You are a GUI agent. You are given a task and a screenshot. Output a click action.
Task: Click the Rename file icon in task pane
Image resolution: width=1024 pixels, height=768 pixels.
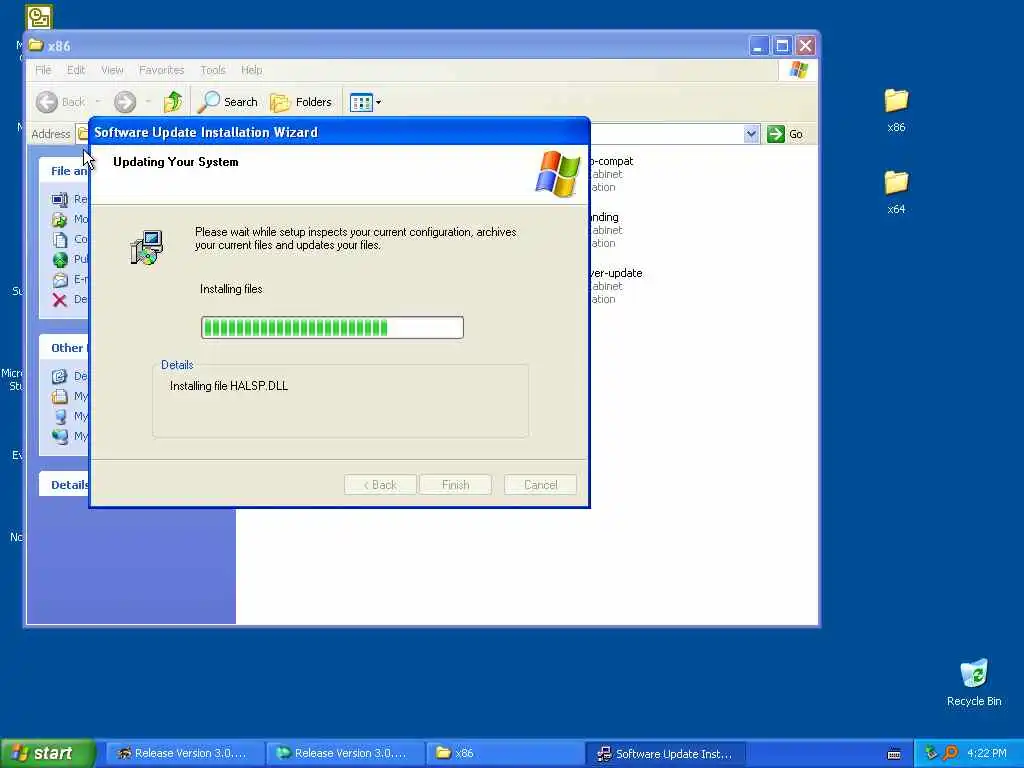[x=59, y=199]
